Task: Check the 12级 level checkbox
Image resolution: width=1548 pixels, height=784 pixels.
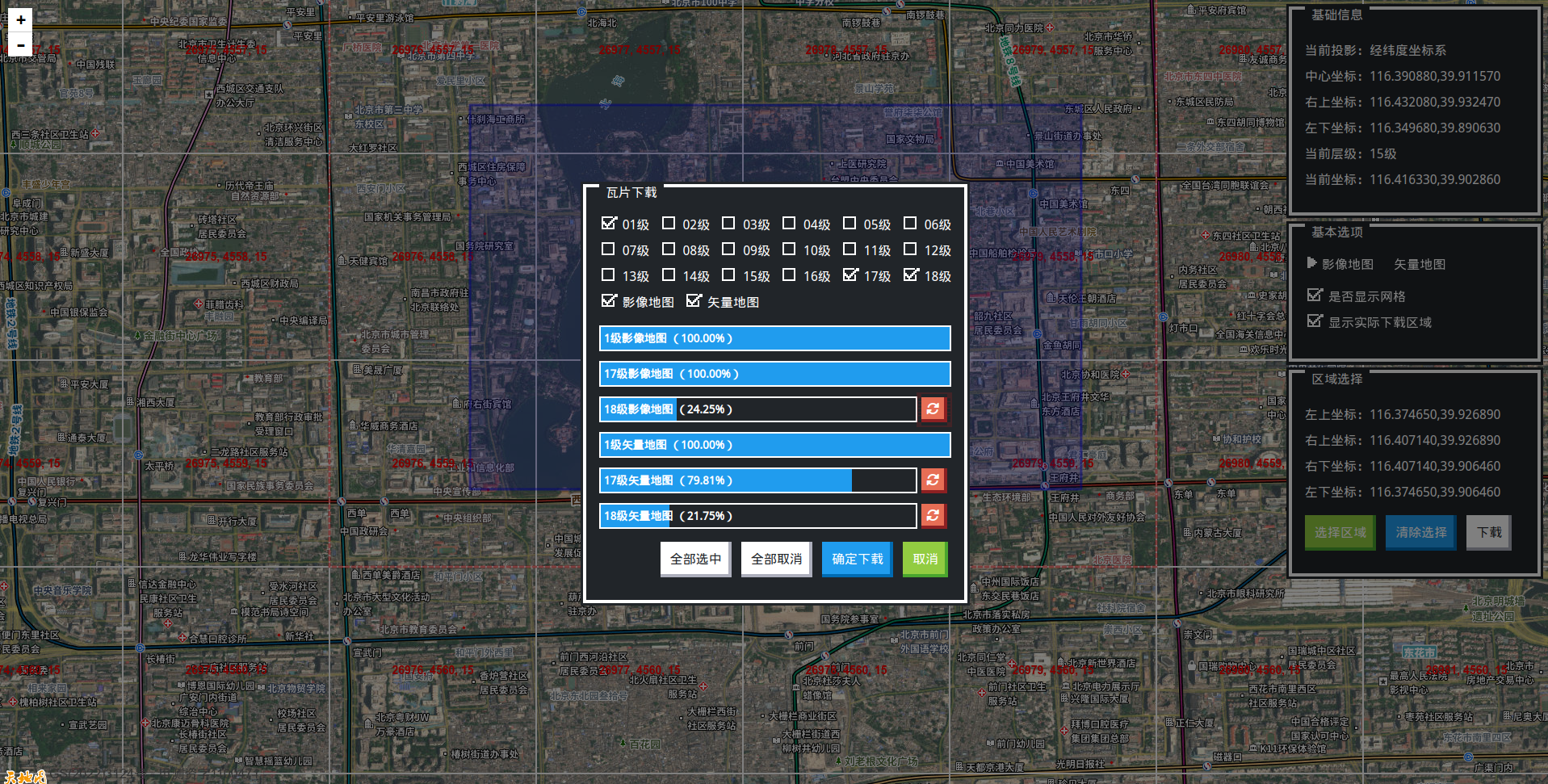Action: click(910, 249)
